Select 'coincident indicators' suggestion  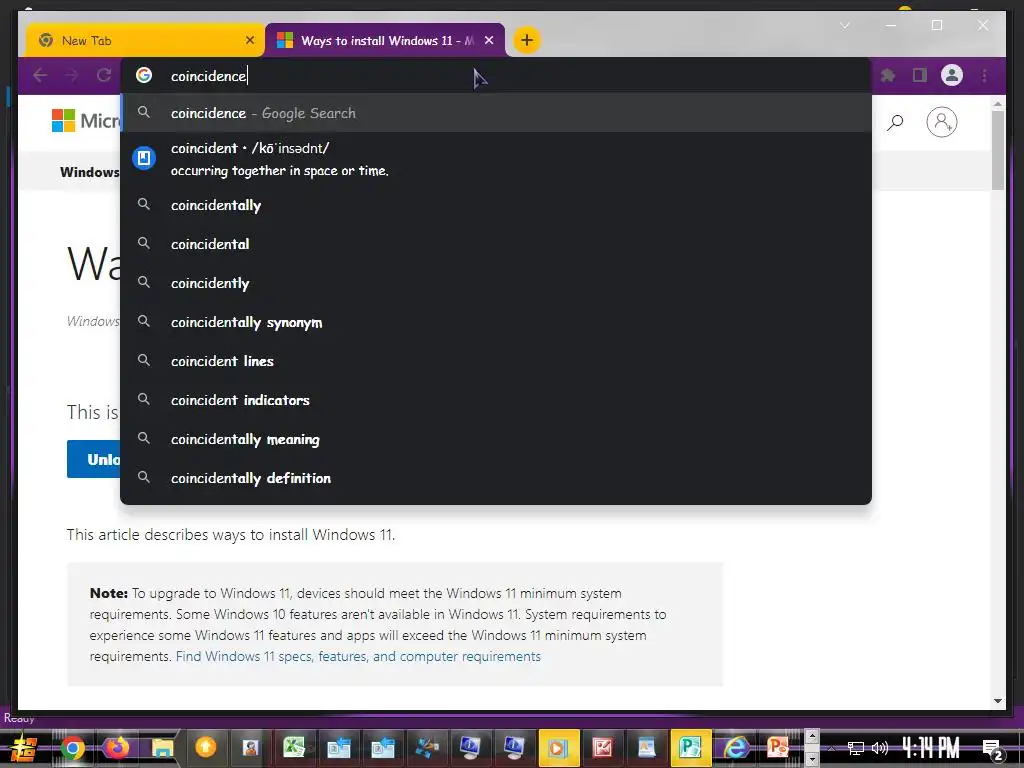[x=496, y=400]
